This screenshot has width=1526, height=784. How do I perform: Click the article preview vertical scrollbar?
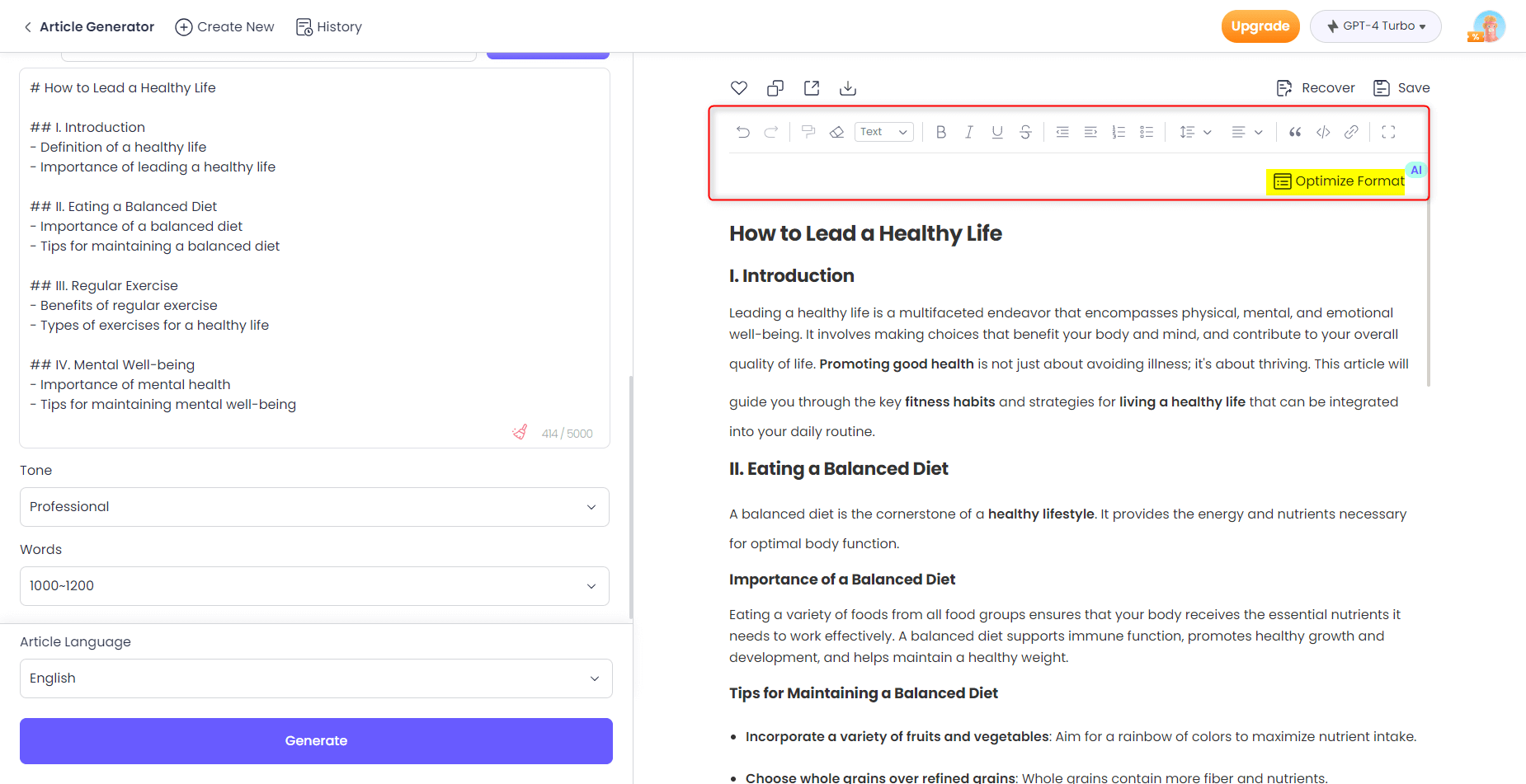click(1429, 293)
